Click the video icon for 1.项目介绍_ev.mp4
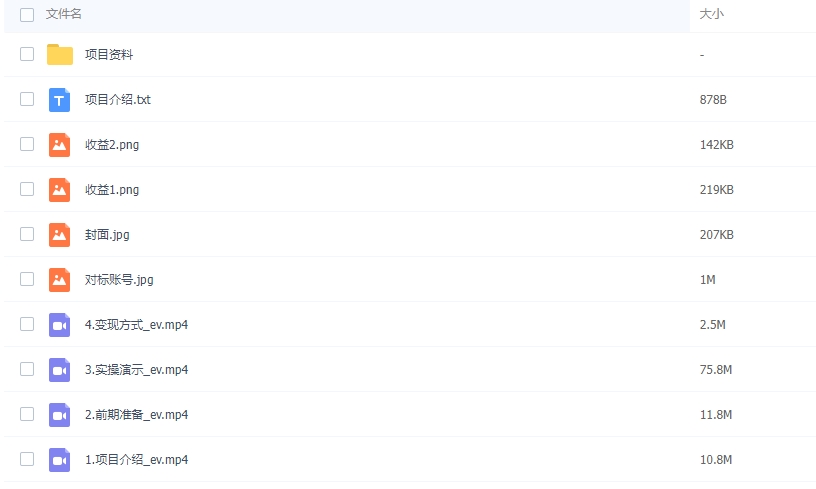816x489 pixels. coord(60,460)
